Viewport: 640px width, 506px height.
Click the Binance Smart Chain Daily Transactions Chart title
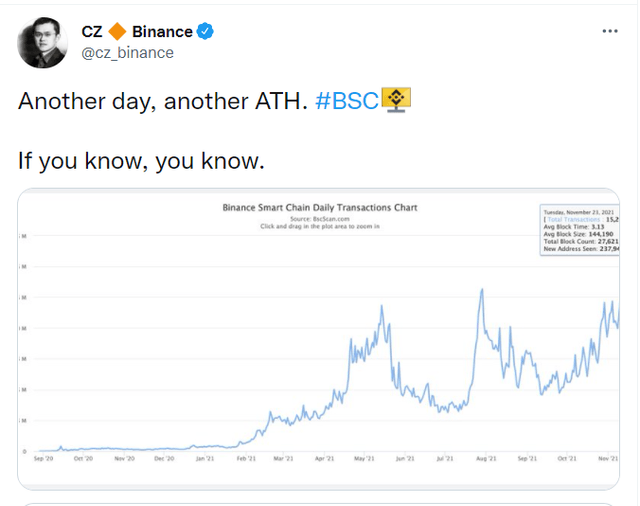tap(319, 208)
